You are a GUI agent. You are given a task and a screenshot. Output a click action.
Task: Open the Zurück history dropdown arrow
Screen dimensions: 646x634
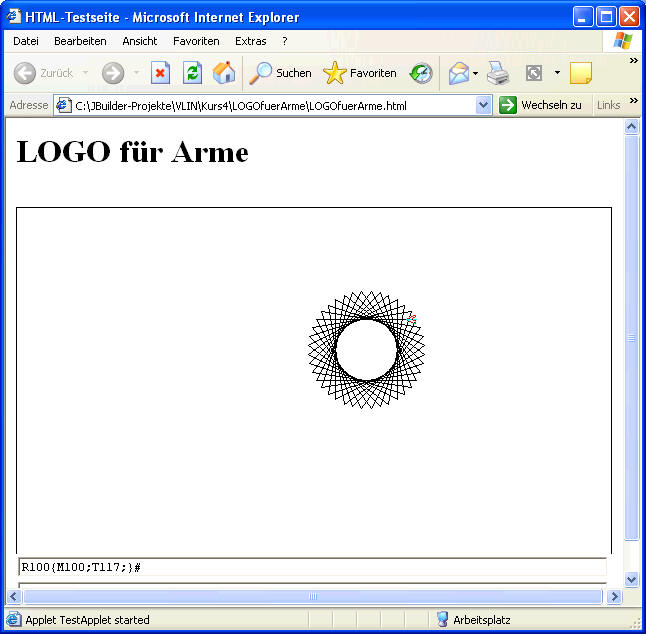coord(85,73)
